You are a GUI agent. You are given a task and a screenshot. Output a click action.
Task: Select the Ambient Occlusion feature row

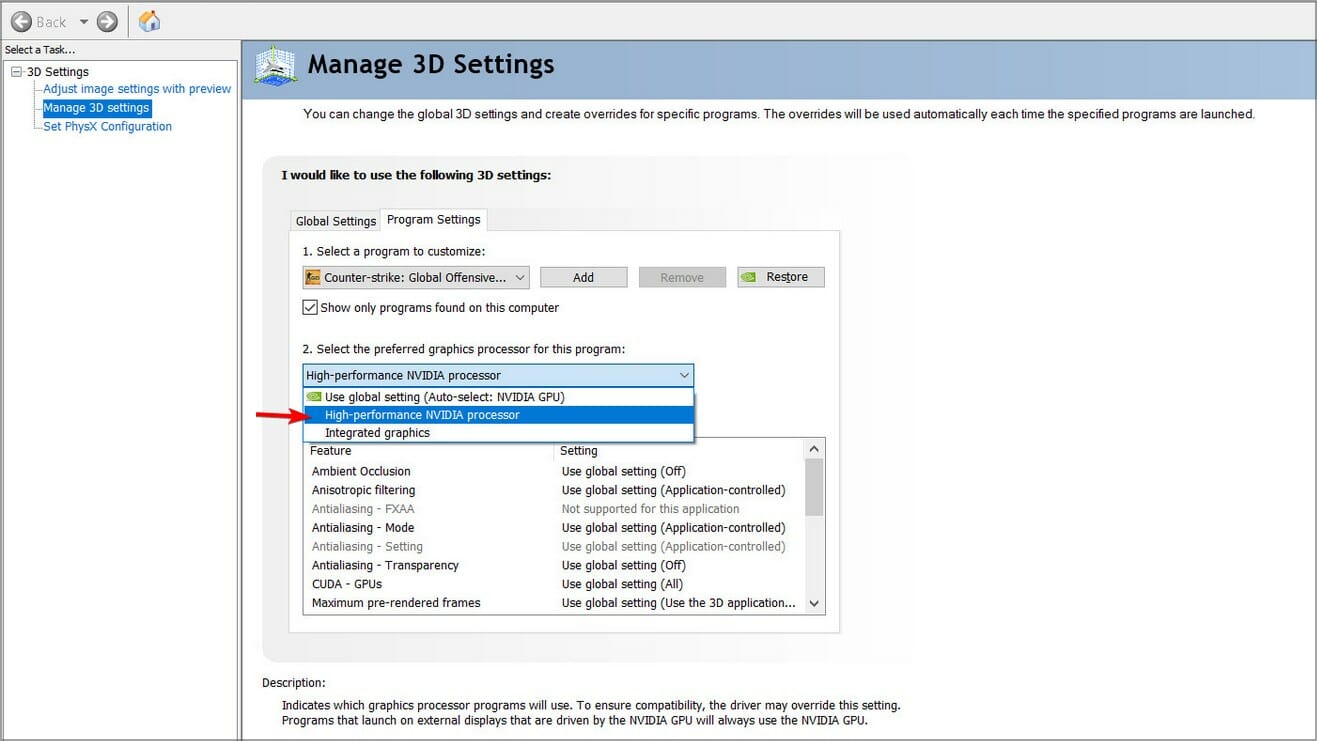tap(554, 471)
